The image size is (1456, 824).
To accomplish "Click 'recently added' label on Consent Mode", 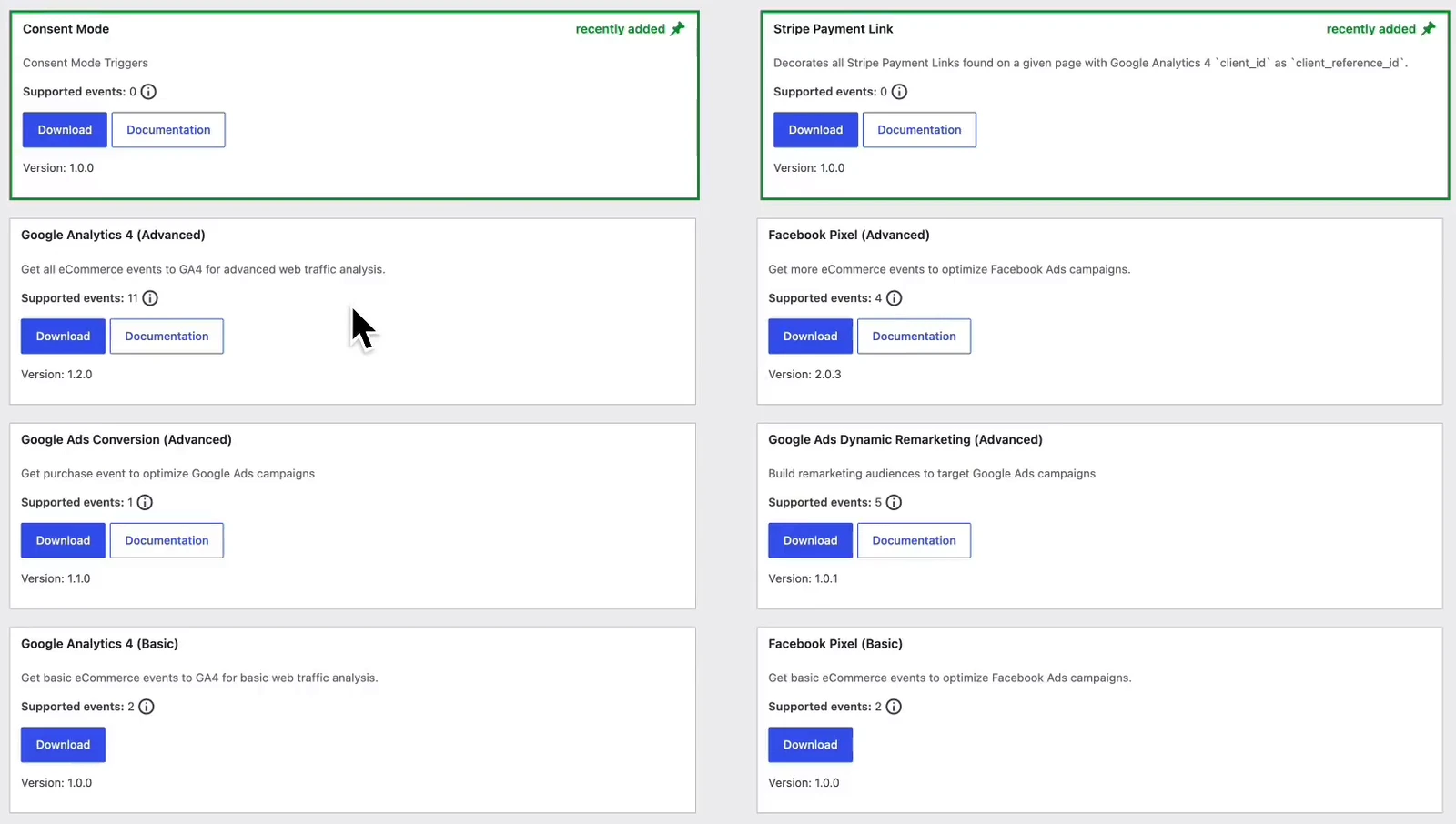I will tap(620, 29).
